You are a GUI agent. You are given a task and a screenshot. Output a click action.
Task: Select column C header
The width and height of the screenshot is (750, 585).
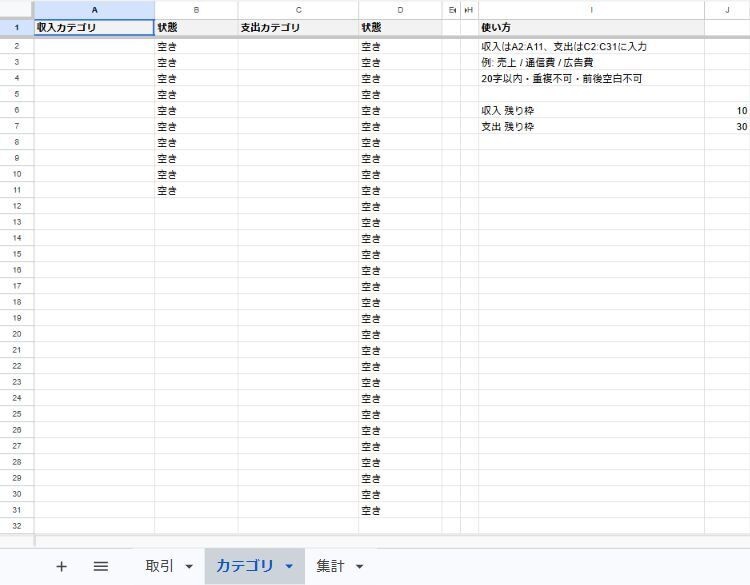tap(298, 10)
